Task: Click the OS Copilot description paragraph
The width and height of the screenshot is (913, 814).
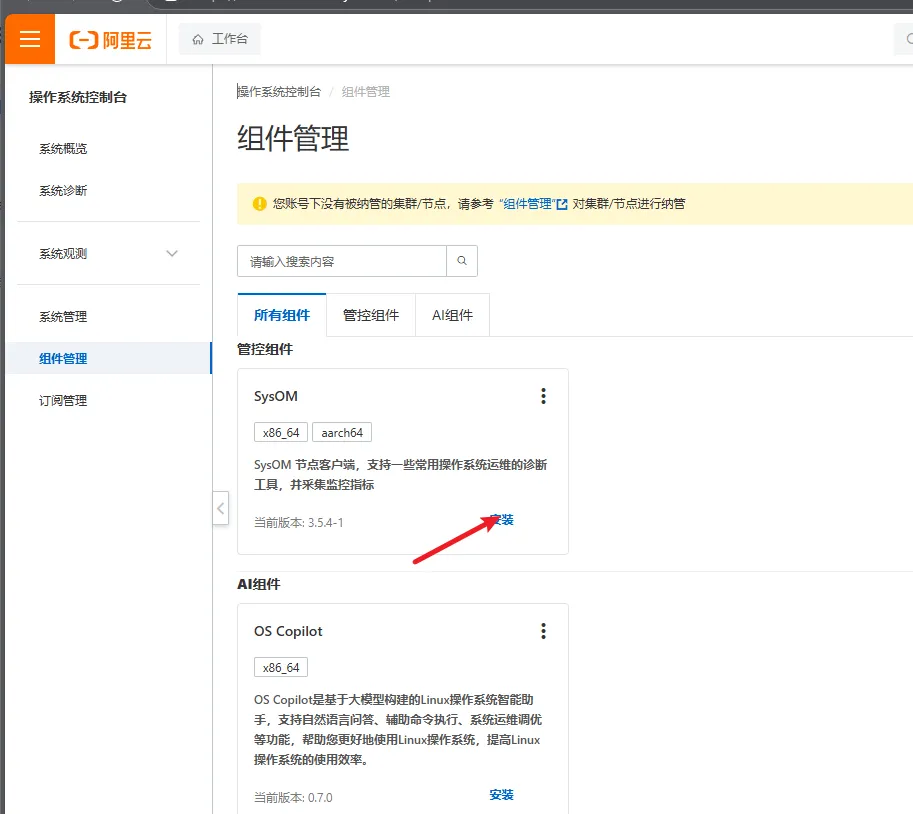Action: (x=398, y=730)
